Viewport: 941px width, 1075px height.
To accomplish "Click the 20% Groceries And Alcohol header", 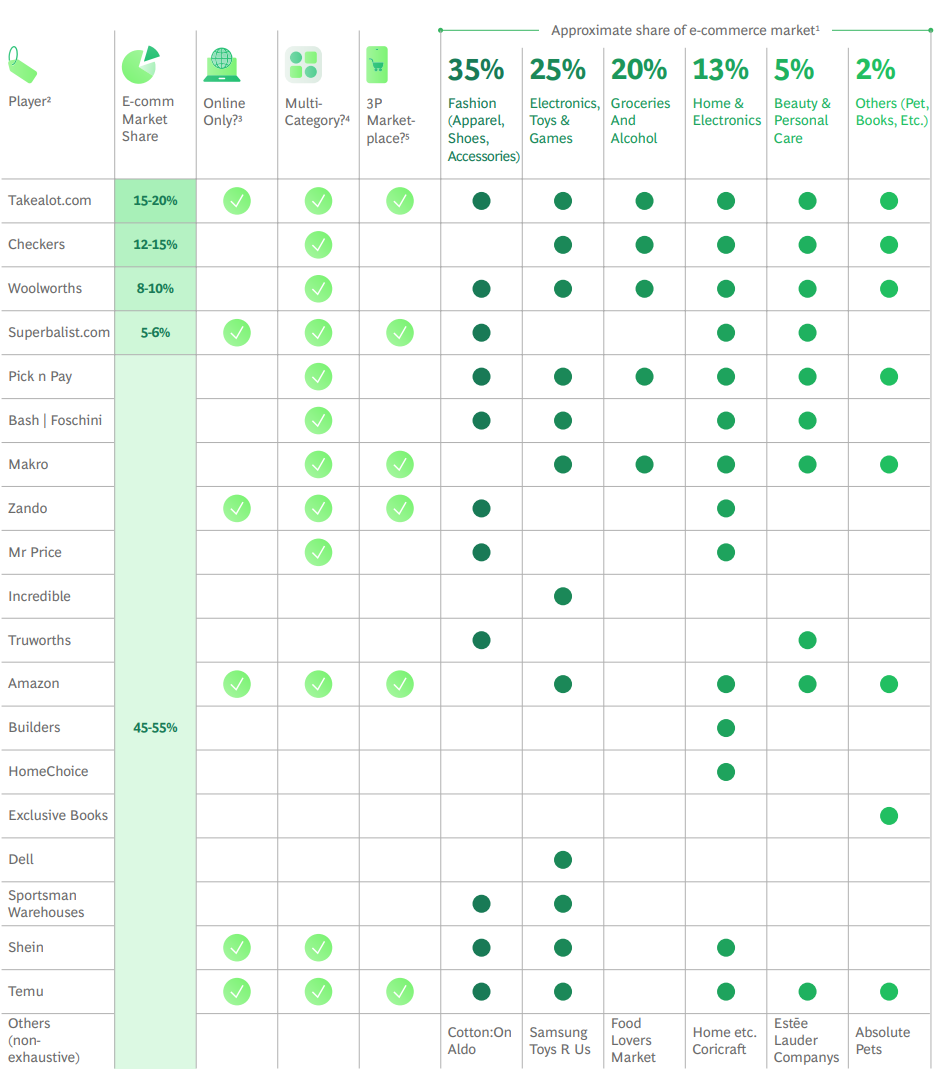I will click(x=639, y=70).
